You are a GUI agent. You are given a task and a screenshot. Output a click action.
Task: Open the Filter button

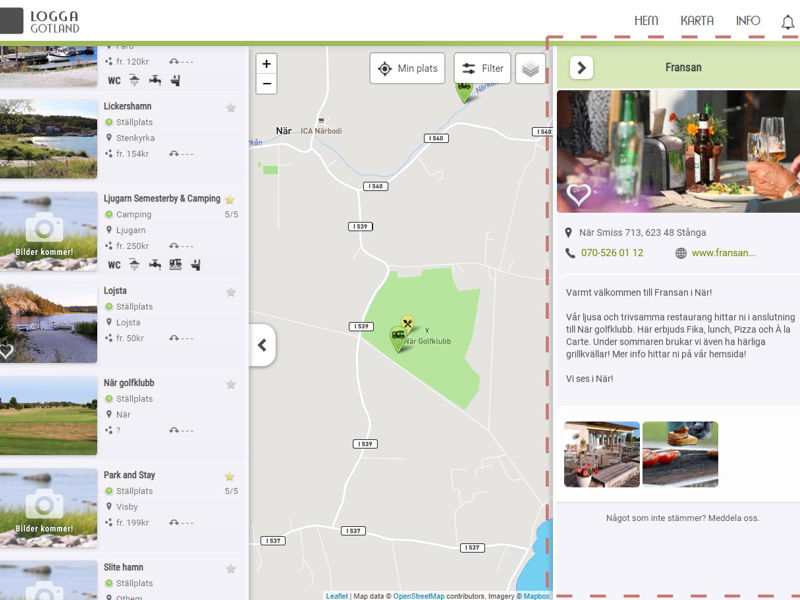pyautogui.click(x=482, y=68)
